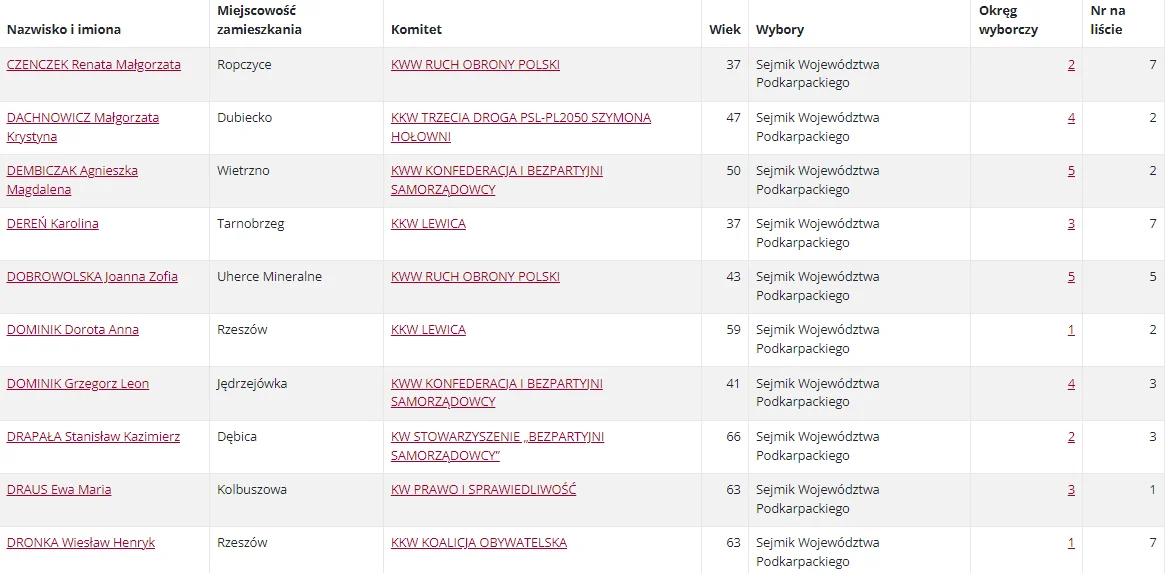Viewport: 1165px width, 573px height.
Task: Open KW STOWARZYSZENIE BEZPARTYJNI SAMORZĄDOWCY committee
Action: (x=497, y=446)
